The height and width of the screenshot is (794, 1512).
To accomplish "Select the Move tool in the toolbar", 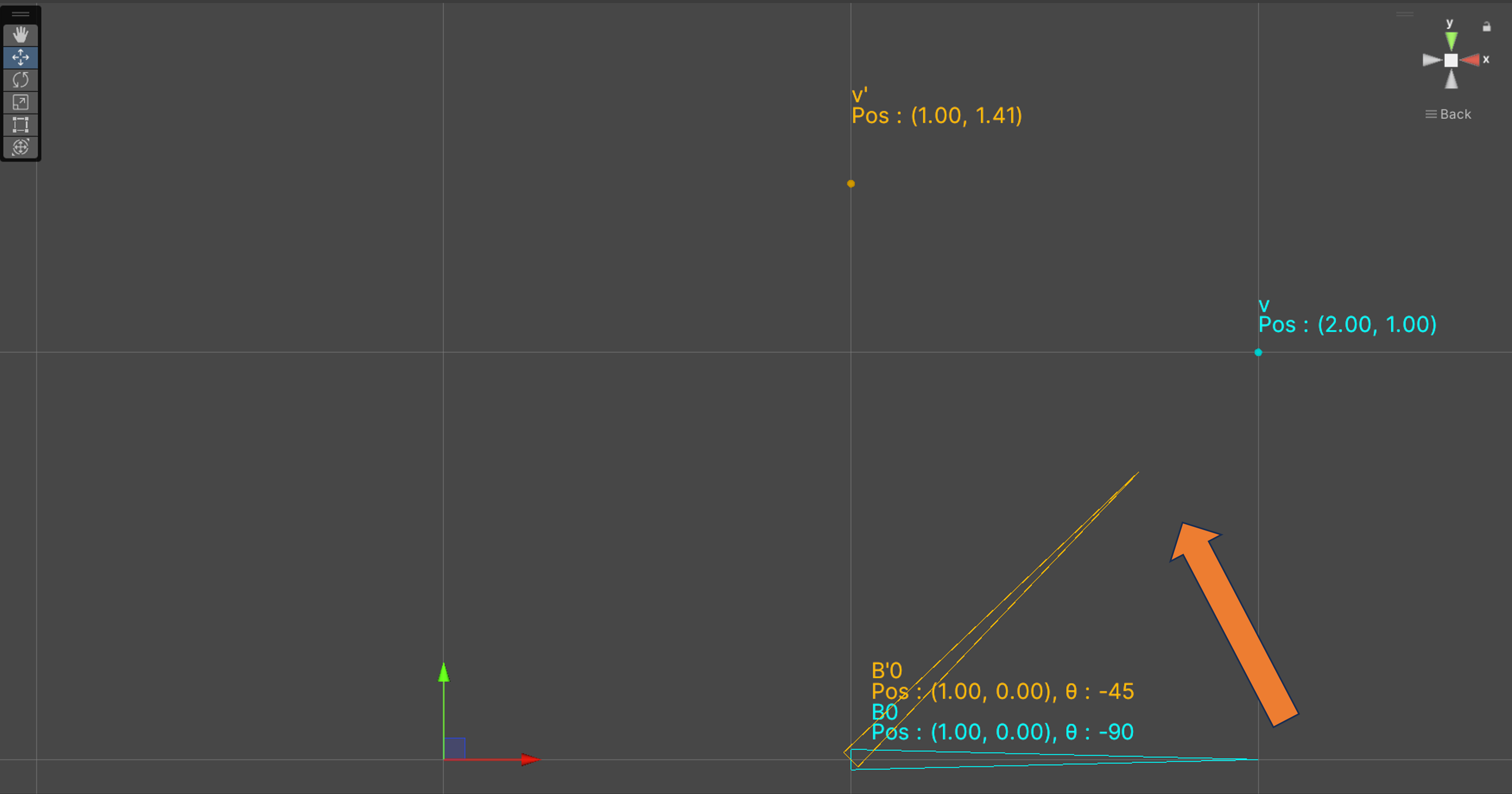I will pos(21,58).
